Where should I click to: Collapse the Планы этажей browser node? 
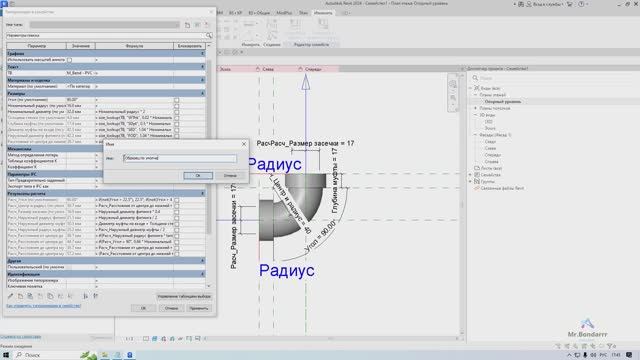[x=476, y=95]
